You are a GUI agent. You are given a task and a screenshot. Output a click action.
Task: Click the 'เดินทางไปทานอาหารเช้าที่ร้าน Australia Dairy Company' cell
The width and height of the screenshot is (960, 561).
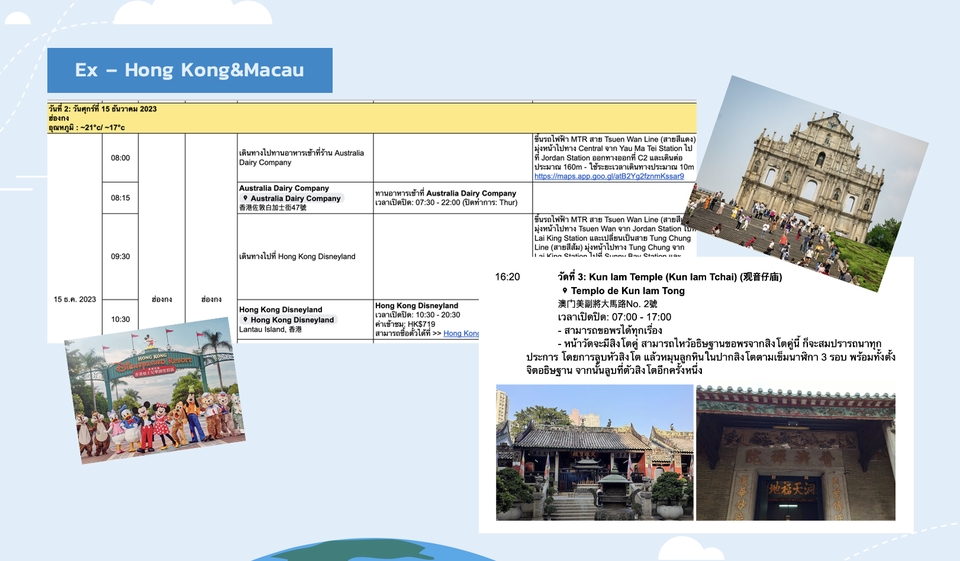(305, 158)
